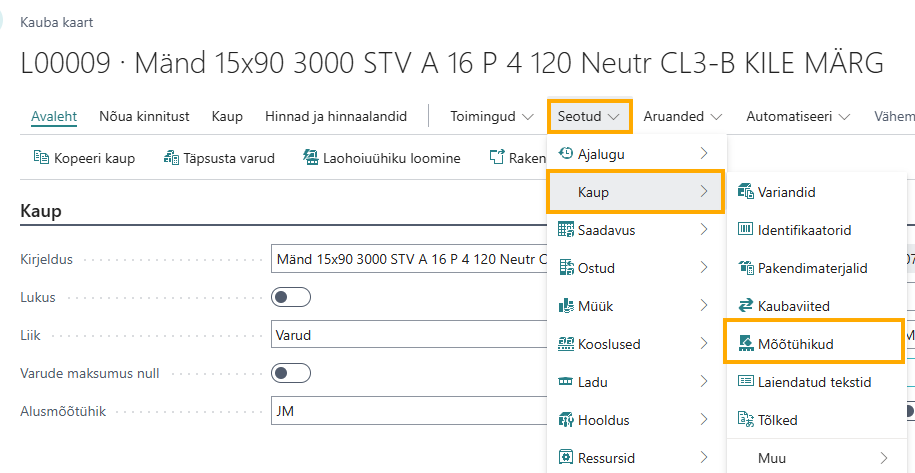Click the Laohoiuühiku loomine icon
The image size is (915, 473).
(310, 158)
